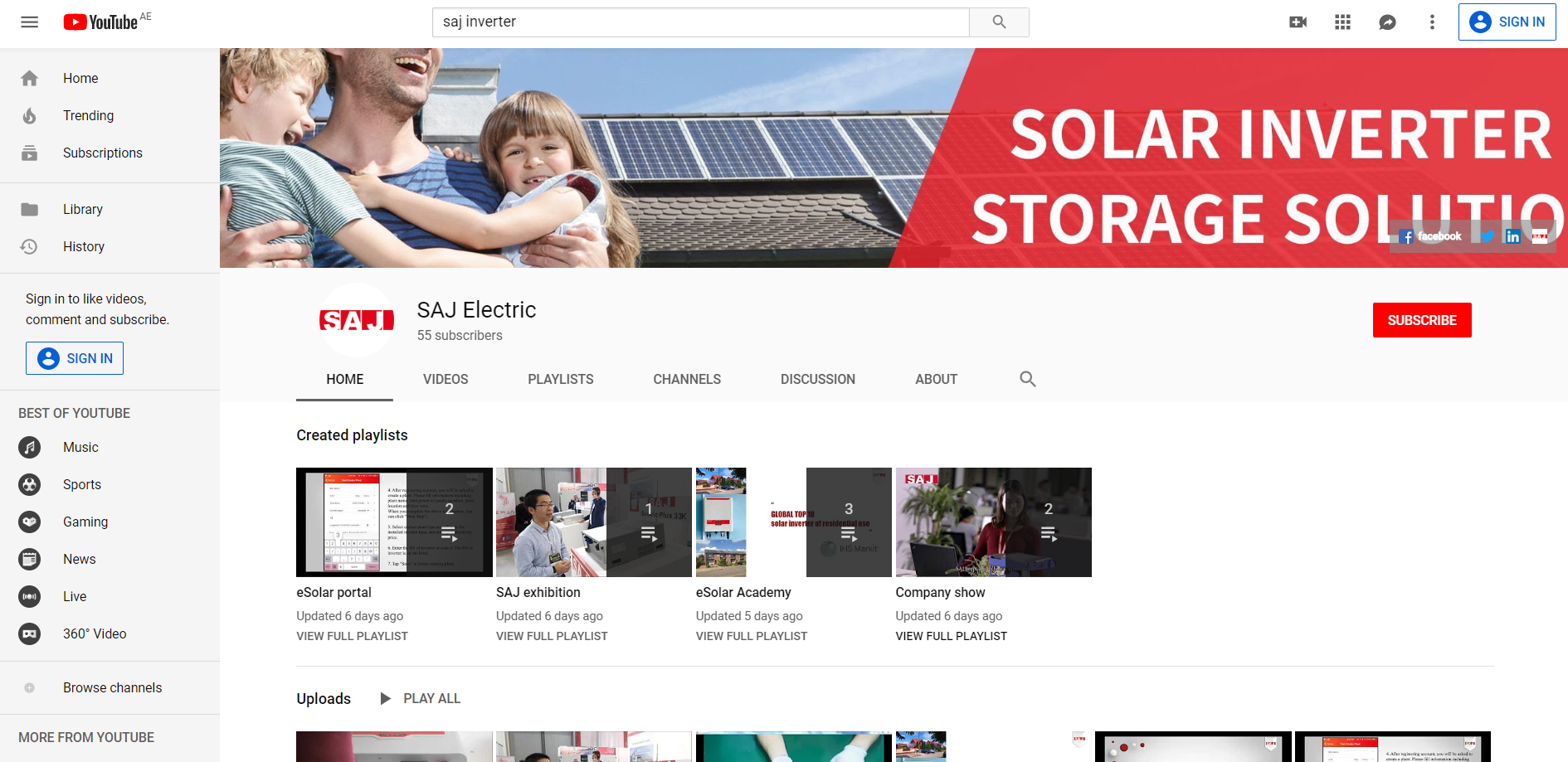Image resolution: width=1568 pixels, height=762 pixels.
Task: Subscribe to SAJ Electric
Action: point(1422,320)
